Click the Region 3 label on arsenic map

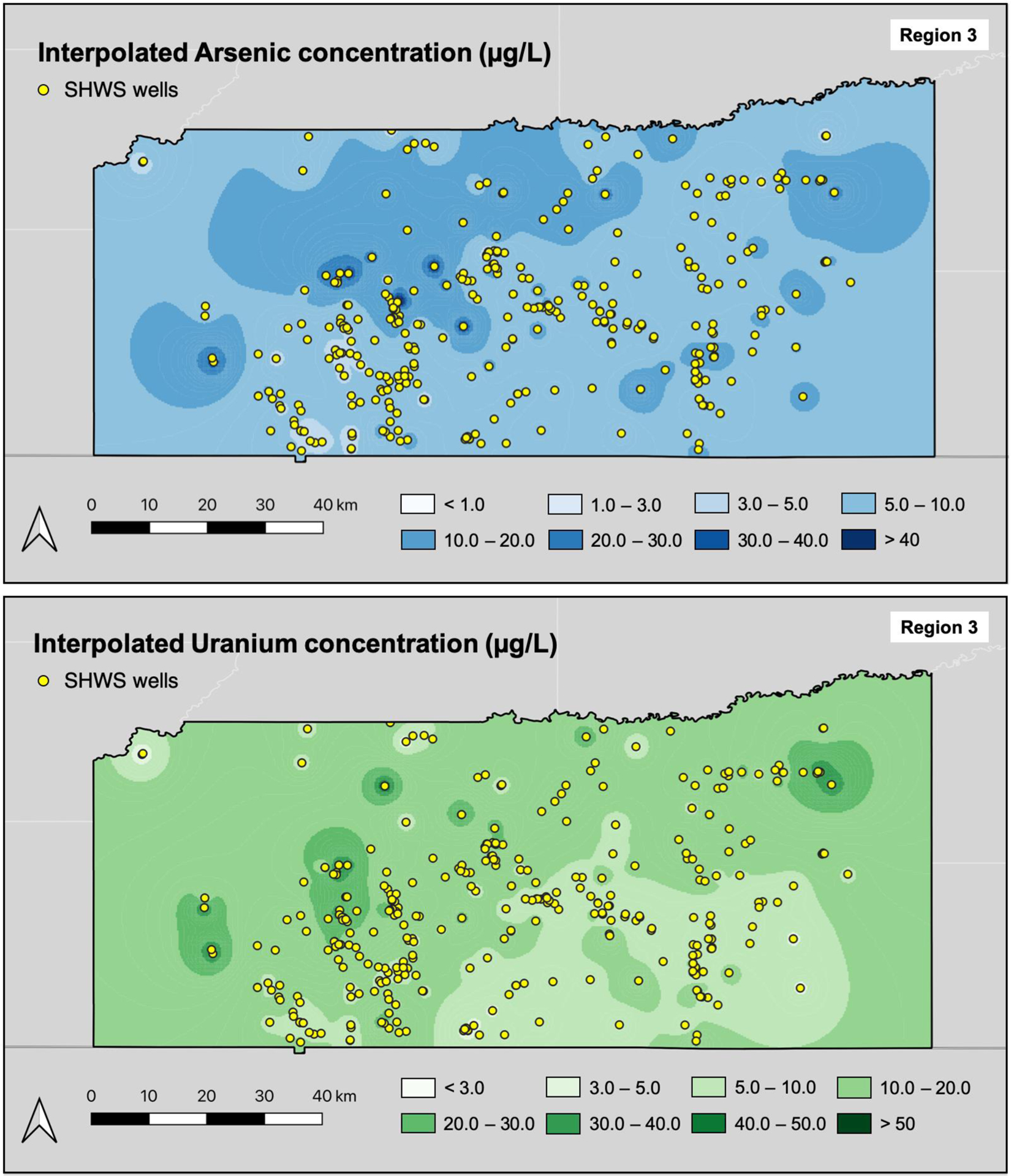938,36
